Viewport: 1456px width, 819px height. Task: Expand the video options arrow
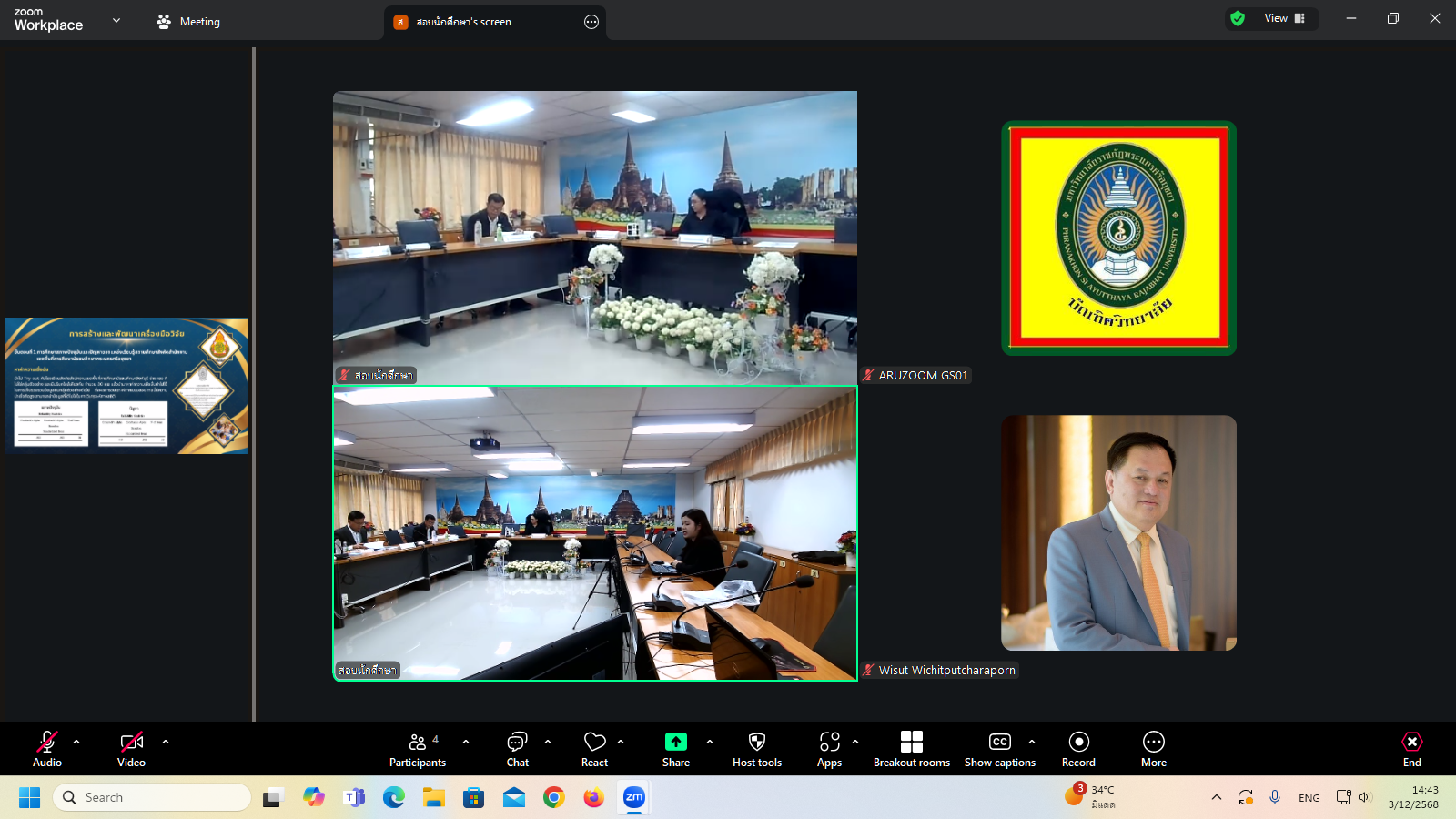coord(166,742)
